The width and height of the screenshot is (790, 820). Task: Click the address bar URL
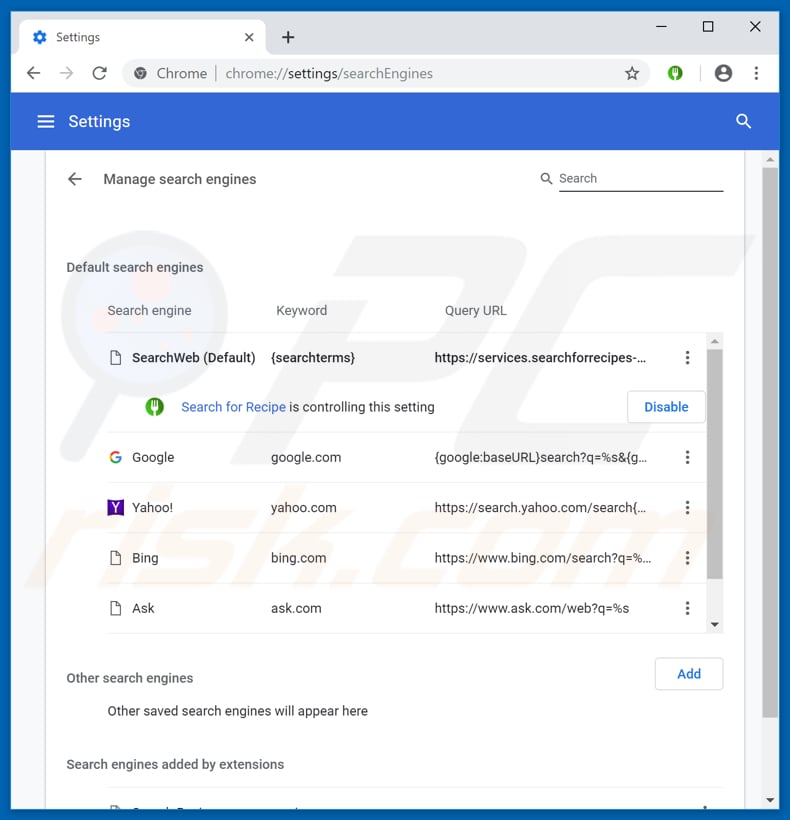point(329,74)
